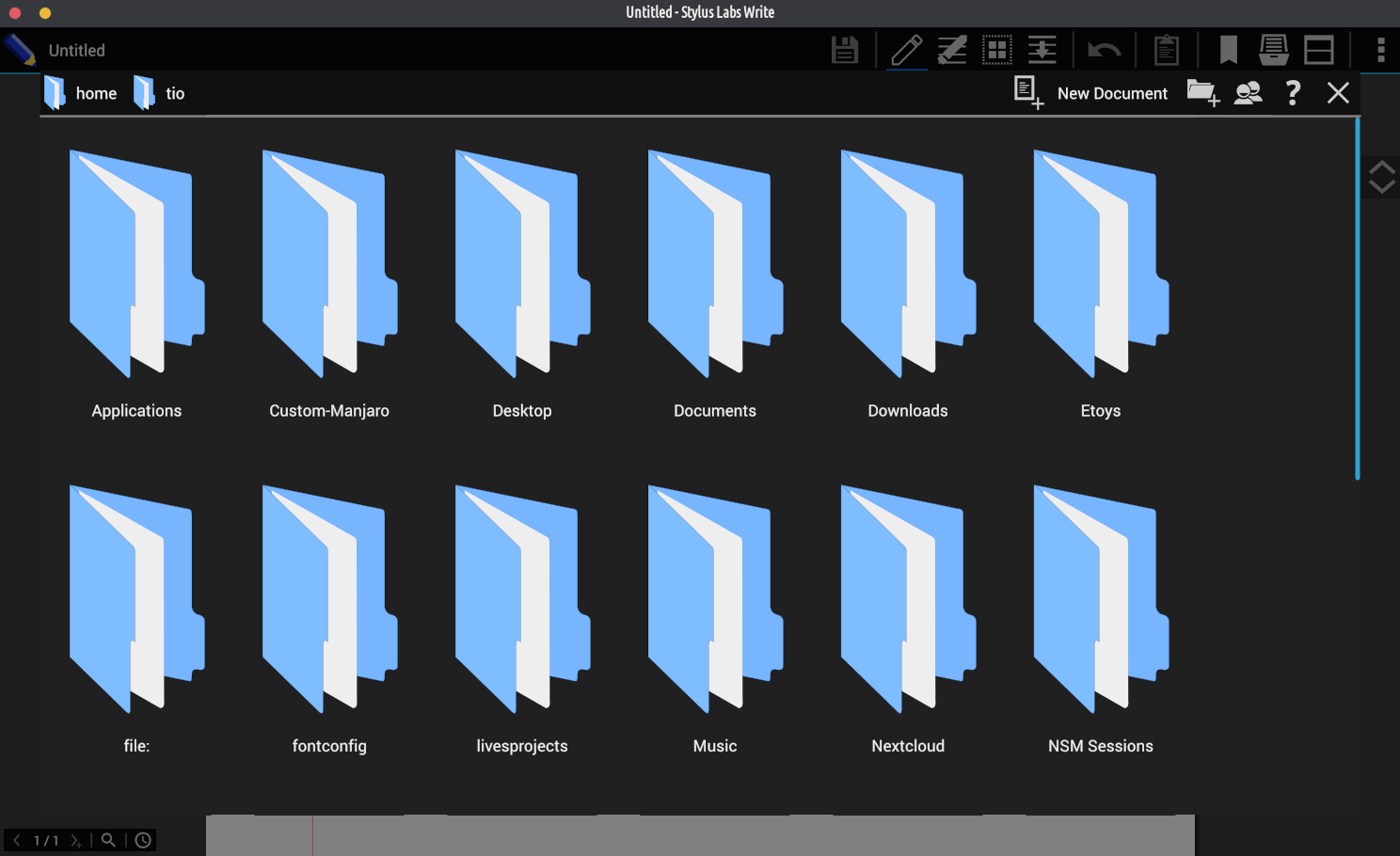Image resolution: width=1400 pixels, height=856 pixels.
Task: Open the Nextcloud folder
Action: point(908,619)
